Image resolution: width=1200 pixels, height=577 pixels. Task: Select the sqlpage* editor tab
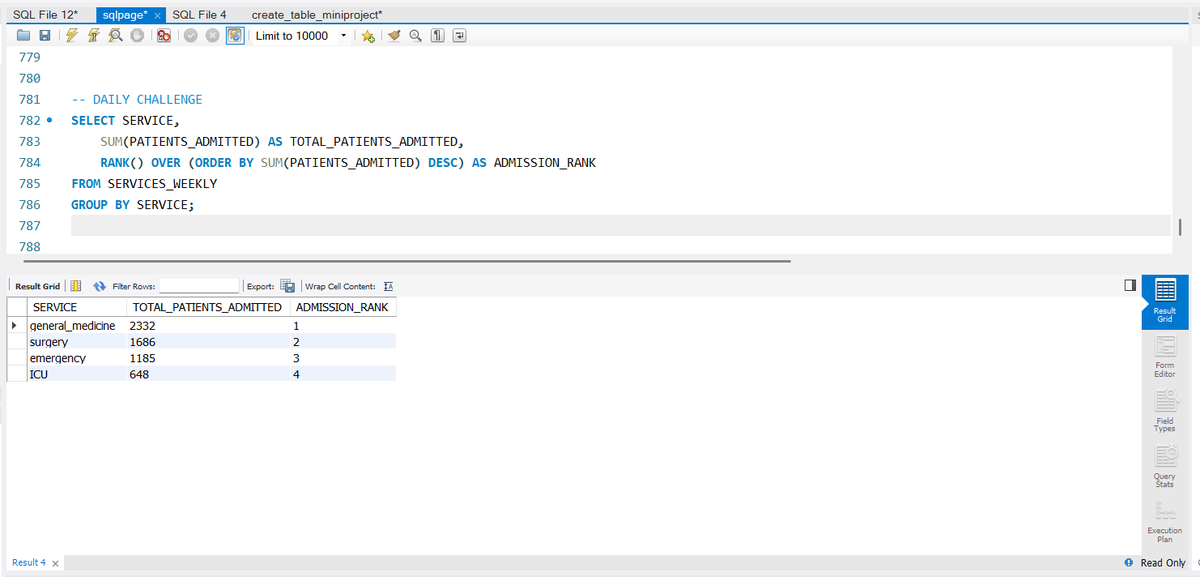(x=125, y=15)
